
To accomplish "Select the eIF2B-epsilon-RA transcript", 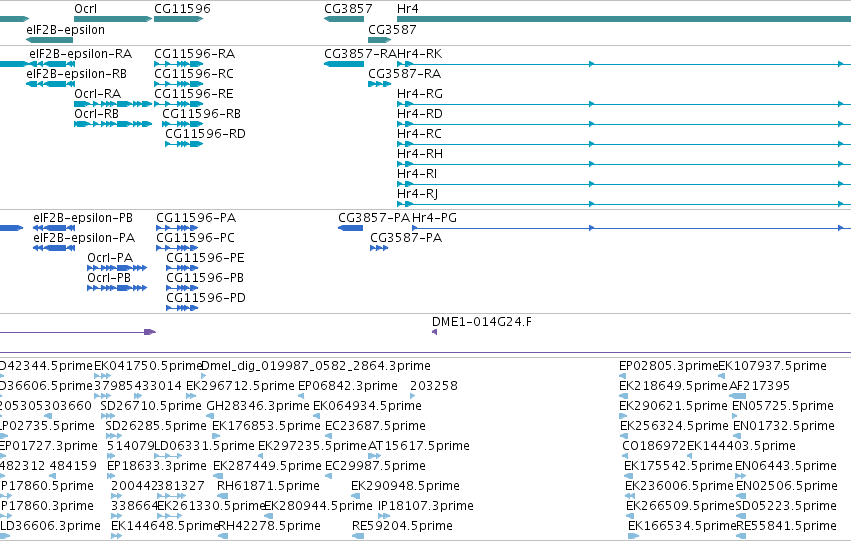I will [x=80, y=54].
